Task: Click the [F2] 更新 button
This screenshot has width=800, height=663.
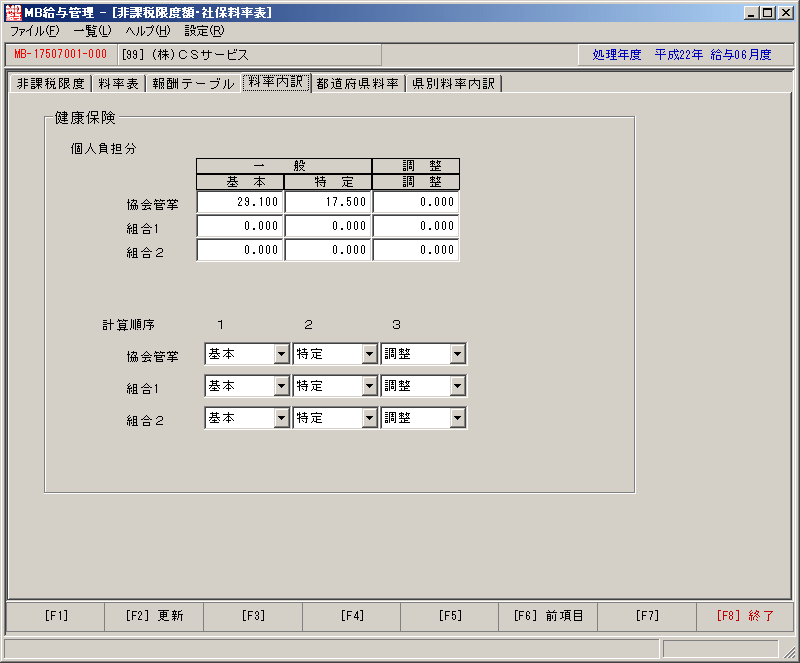Action: pyautogui.click(x=154, y=616)
